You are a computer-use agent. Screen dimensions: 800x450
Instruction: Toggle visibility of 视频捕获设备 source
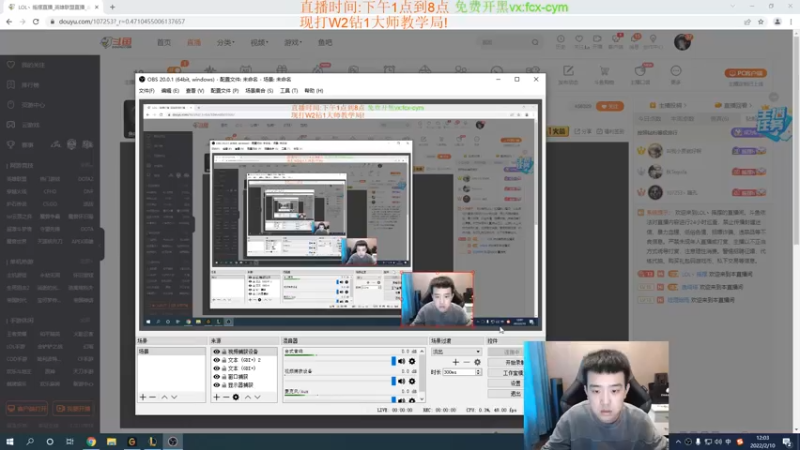pos(216,352)
